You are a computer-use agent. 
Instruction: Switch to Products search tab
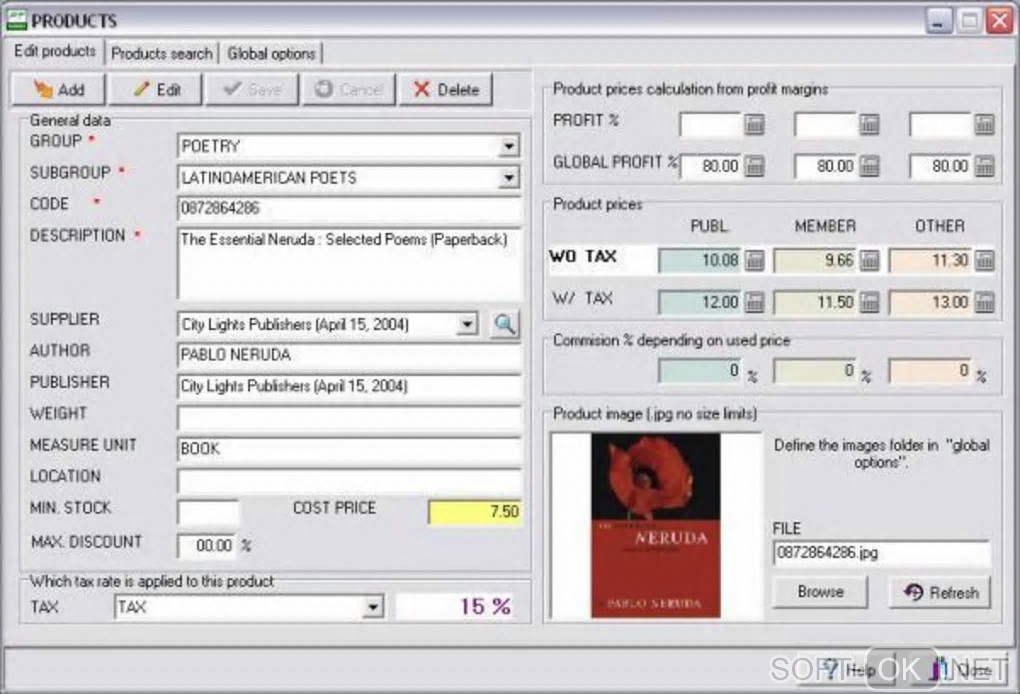click(161, 53)
